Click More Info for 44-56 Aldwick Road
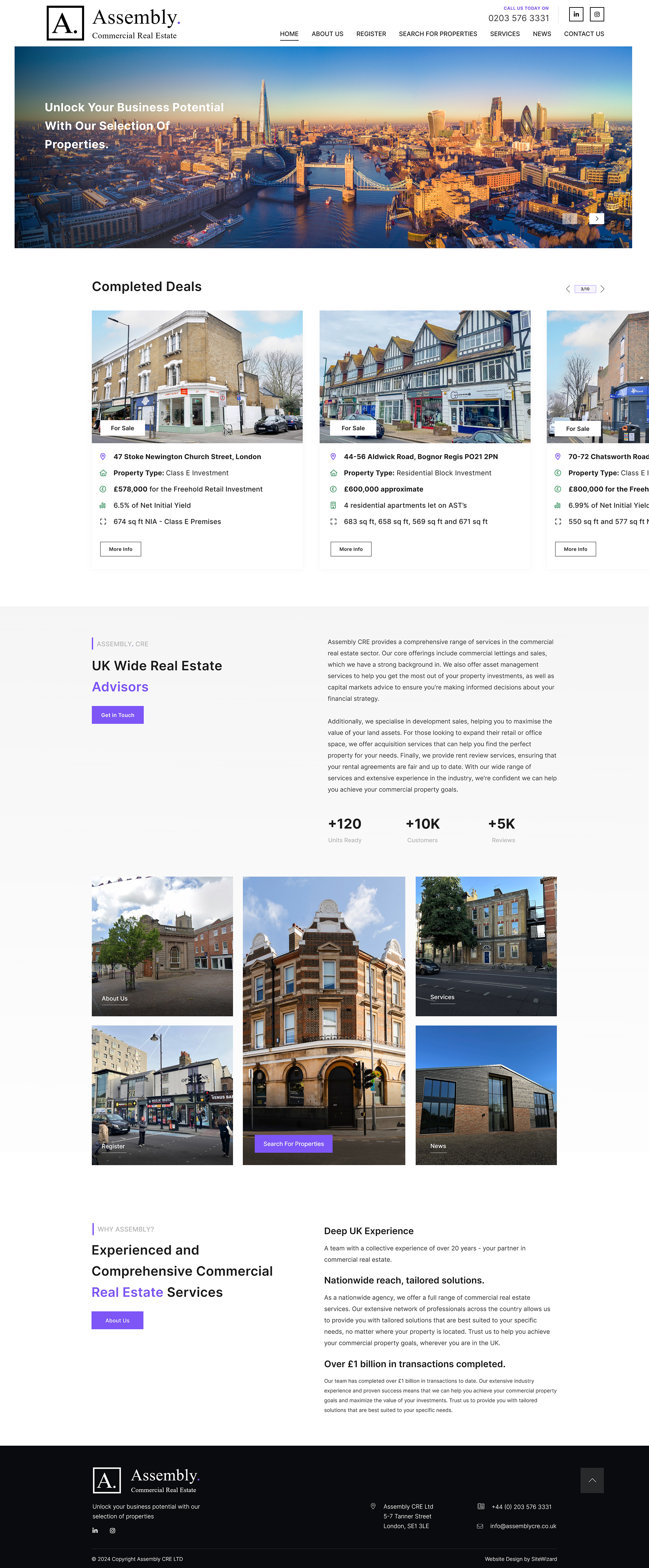649x1568 pixels. (351, 549)
